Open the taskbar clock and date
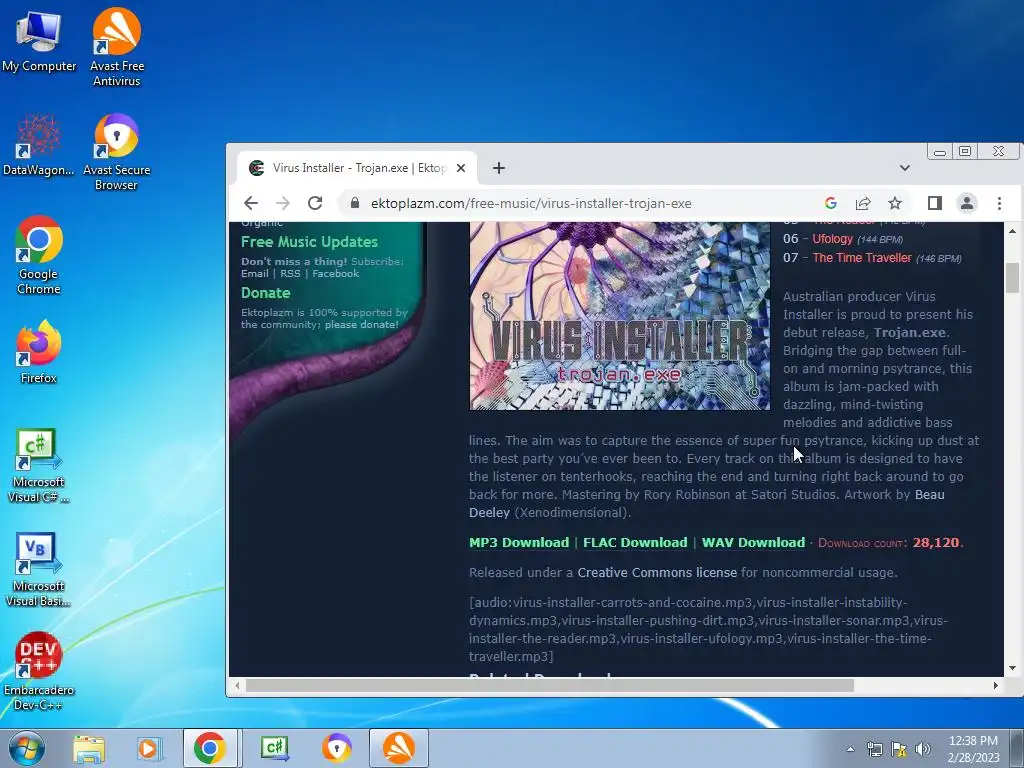This screenshot has height=768, width=1024. pos(973,749)
